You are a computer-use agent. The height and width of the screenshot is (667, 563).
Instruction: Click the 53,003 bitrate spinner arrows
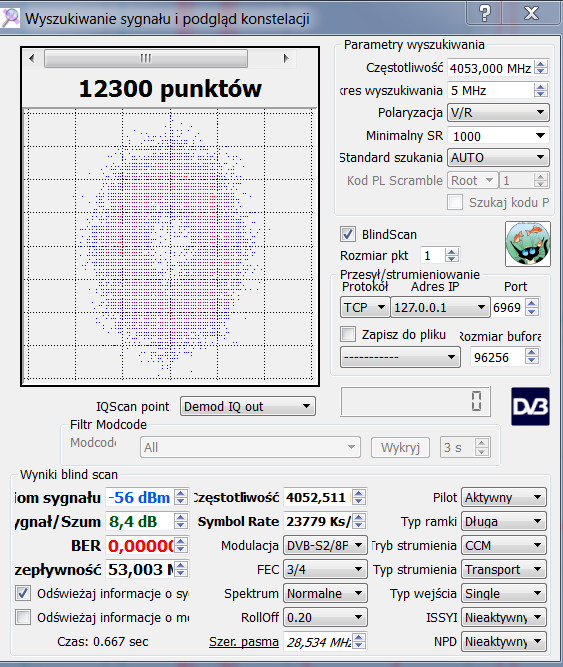click(181, 569)
